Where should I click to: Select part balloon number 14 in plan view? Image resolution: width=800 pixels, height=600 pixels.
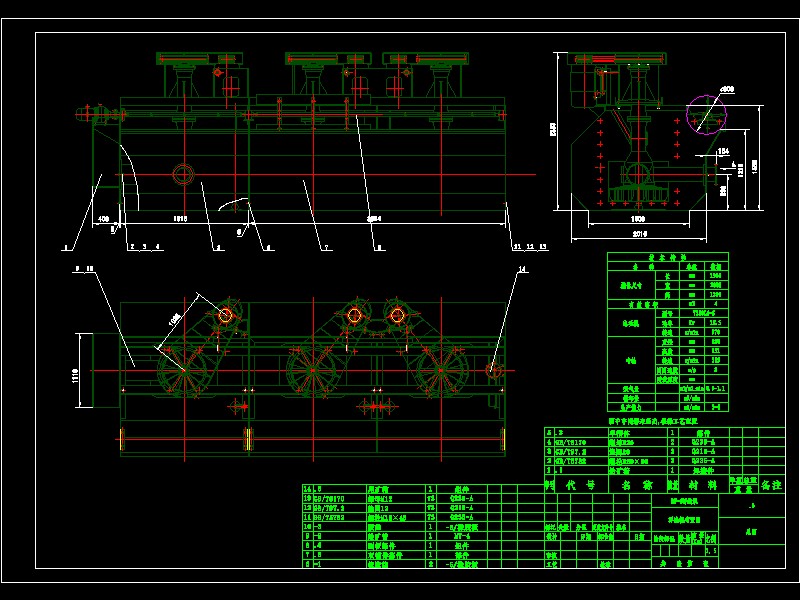pos(521,269)
